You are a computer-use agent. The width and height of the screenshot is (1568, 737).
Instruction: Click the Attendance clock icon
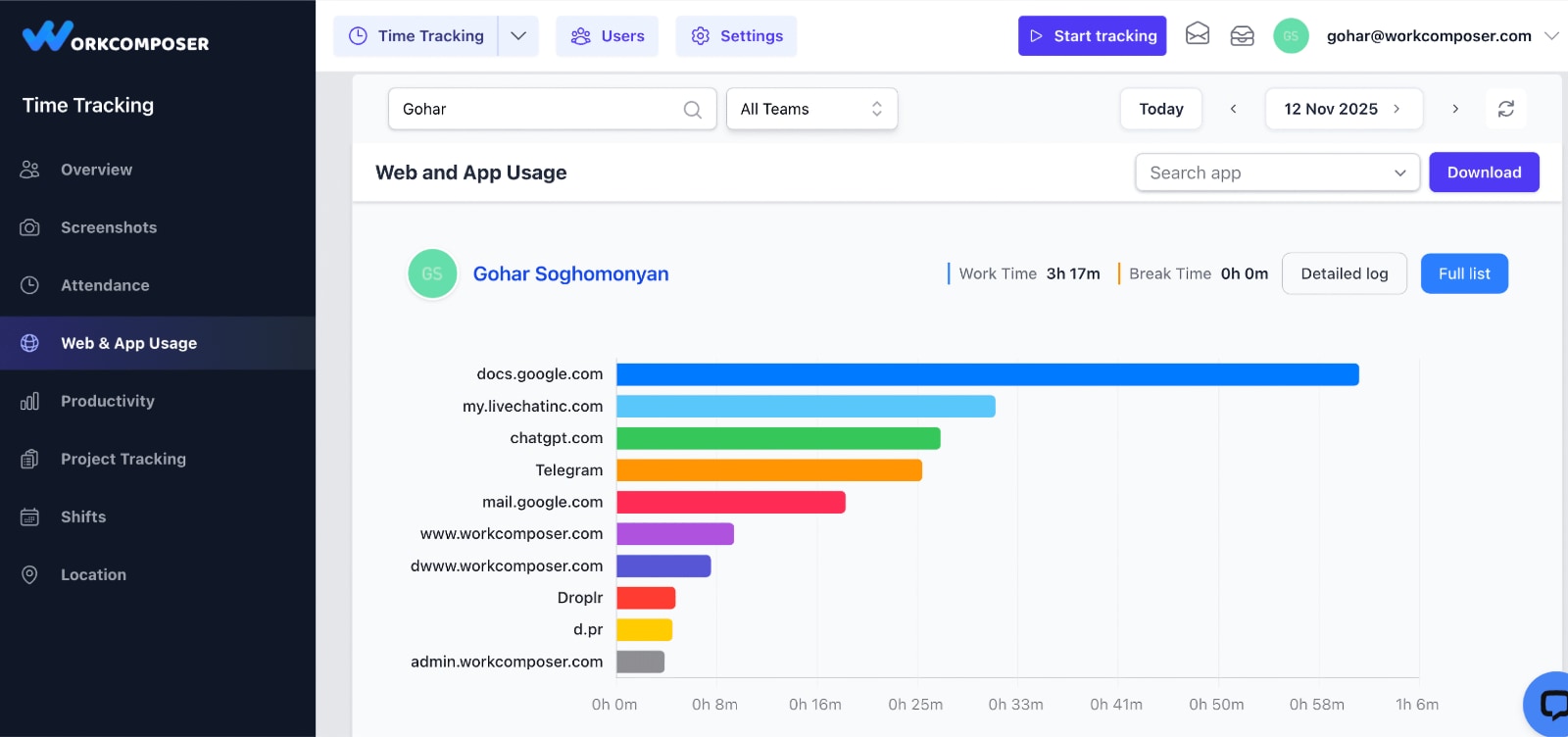[29, 285]
